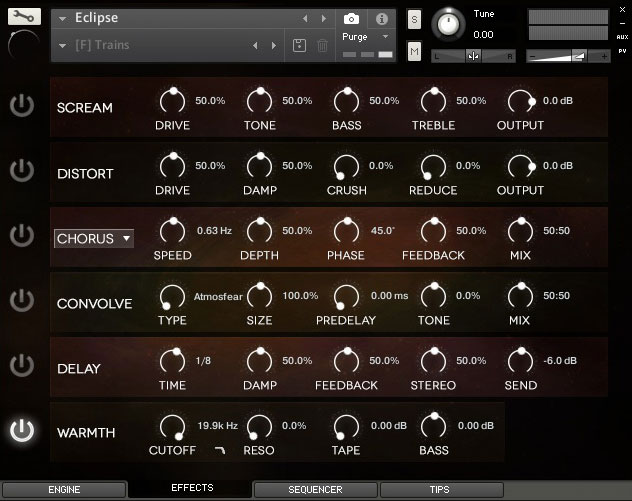Click the stereo pan slider

(472, 56)
